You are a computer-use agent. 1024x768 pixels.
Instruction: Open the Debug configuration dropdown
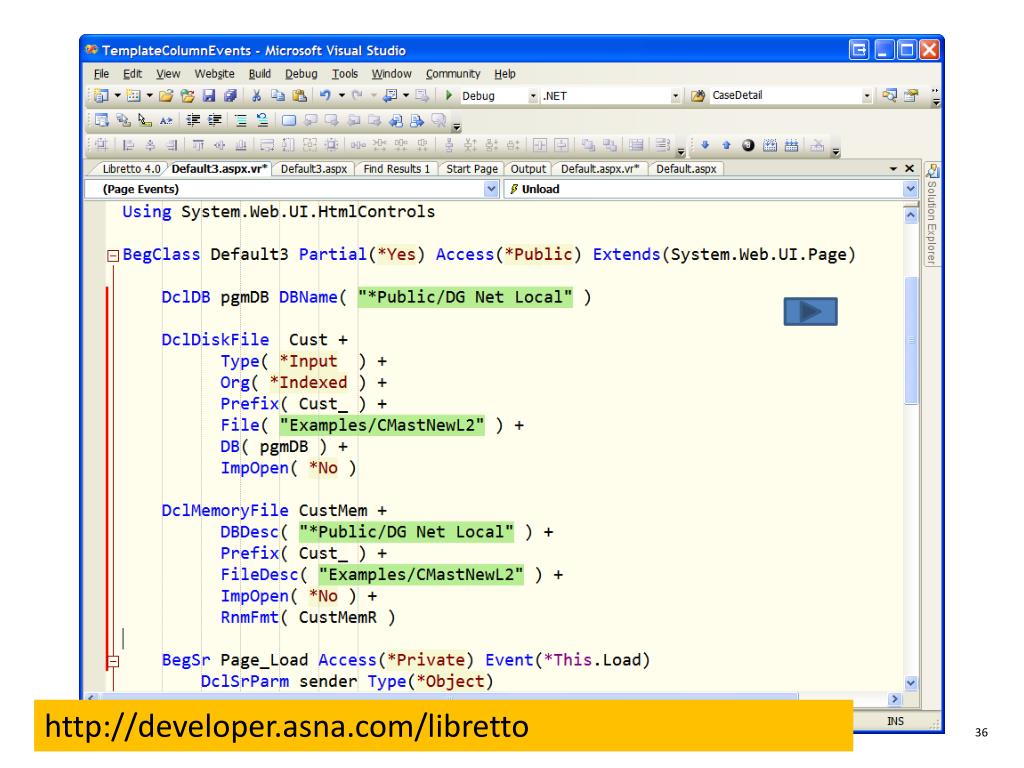pyautogui.click(x=533, y=96)
